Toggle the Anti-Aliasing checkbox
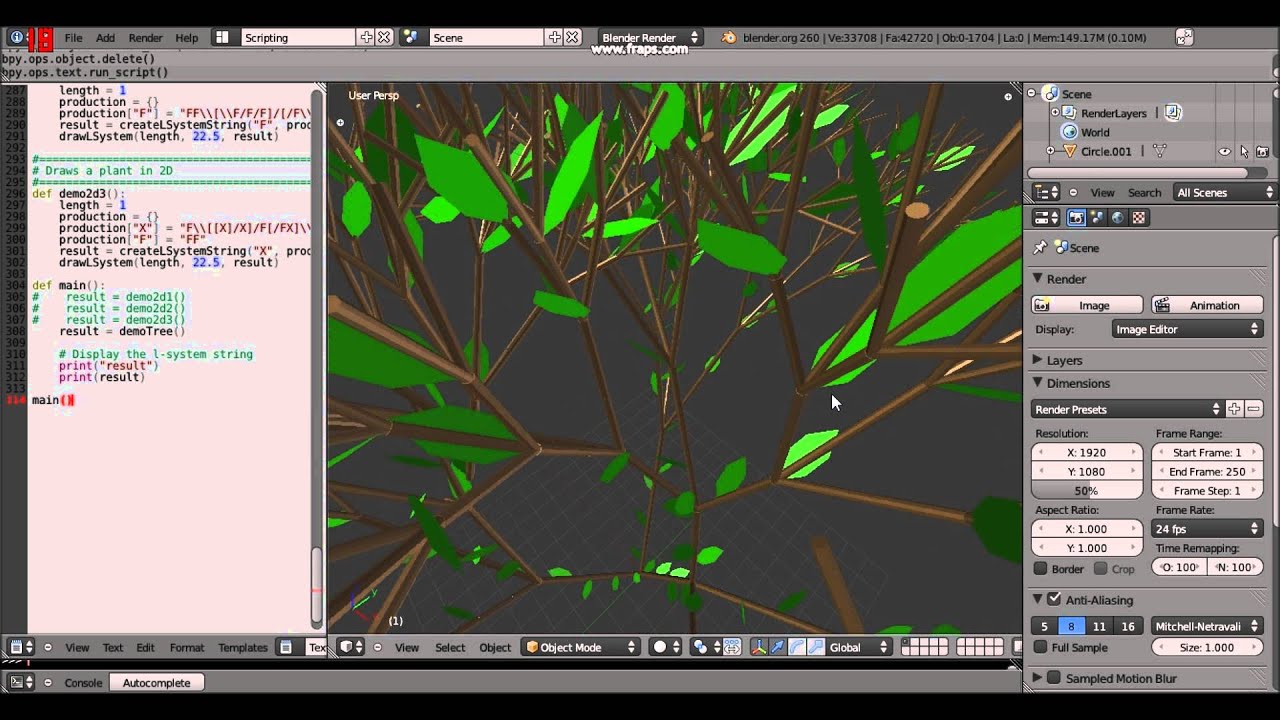Image resolution: width=1280 pixels, height=720 pixels. (x=1054, y=599)
